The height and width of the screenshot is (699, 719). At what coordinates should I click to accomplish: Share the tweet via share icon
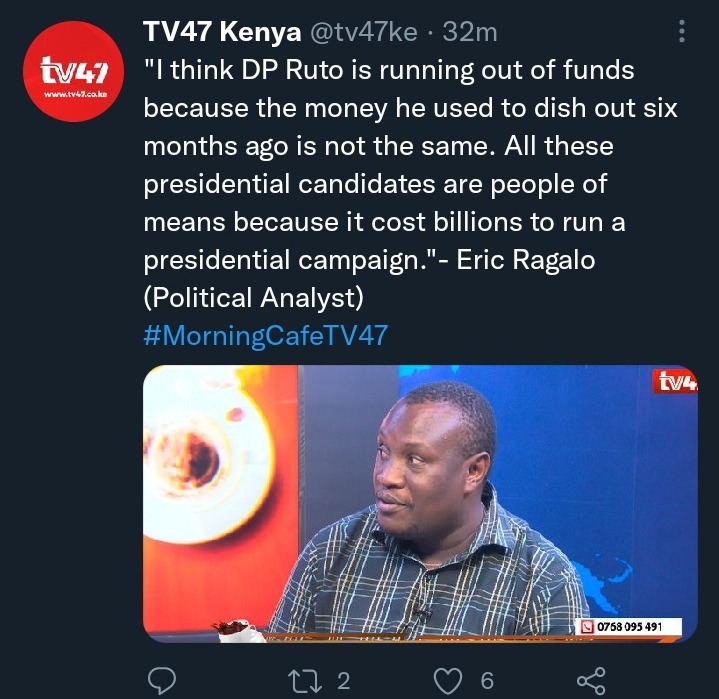click(x=591, y=681)
